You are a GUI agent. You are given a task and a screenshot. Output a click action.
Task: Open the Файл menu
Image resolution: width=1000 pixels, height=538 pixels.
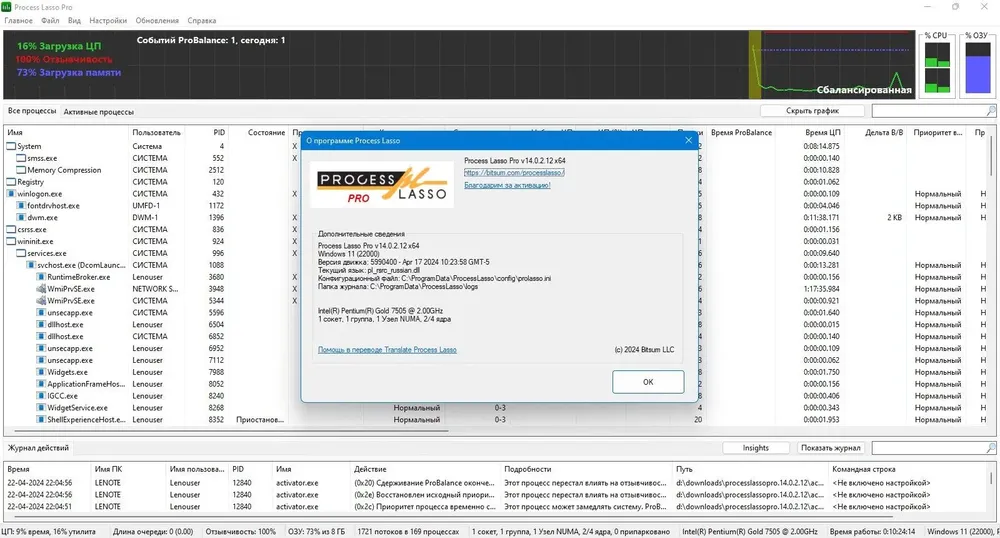pyautogui.click(x=50, y=20)
